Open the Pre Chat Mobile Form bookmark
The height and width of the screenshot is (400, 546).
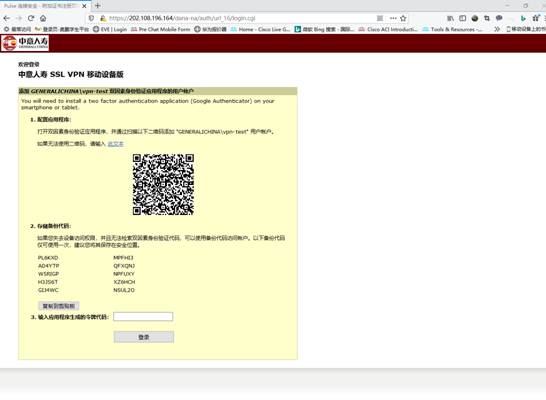coord(161,29)
